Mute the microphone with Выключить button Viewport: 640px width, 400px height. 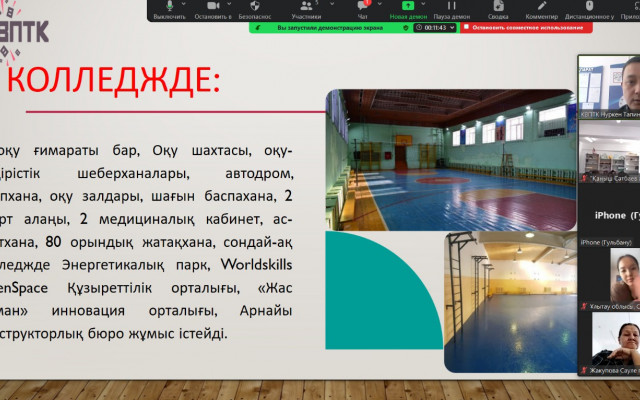[x=168, y=10]
